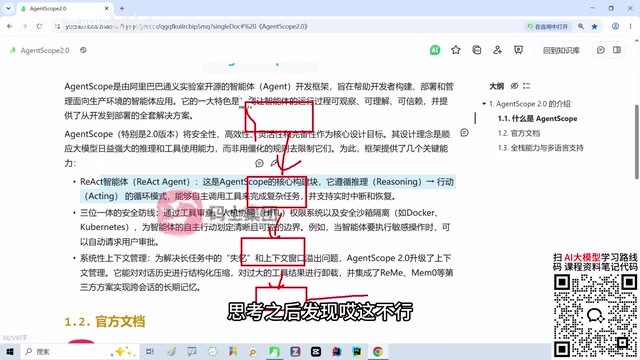
Task: Click the word count indicator at the bottom left
Action: pyautogui.click(x=15, y=338)
